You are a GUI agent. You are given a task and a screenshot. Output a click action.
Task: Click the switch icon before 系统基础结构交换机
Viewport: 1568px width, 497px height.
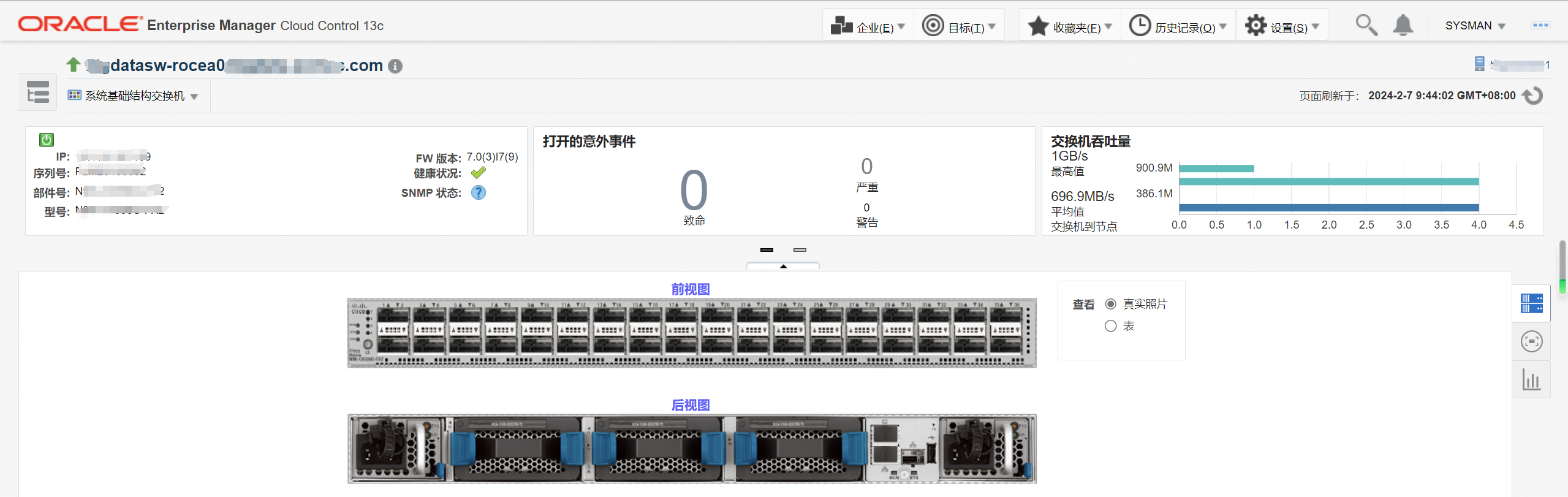pyautogui.click(x=74, y=95)
